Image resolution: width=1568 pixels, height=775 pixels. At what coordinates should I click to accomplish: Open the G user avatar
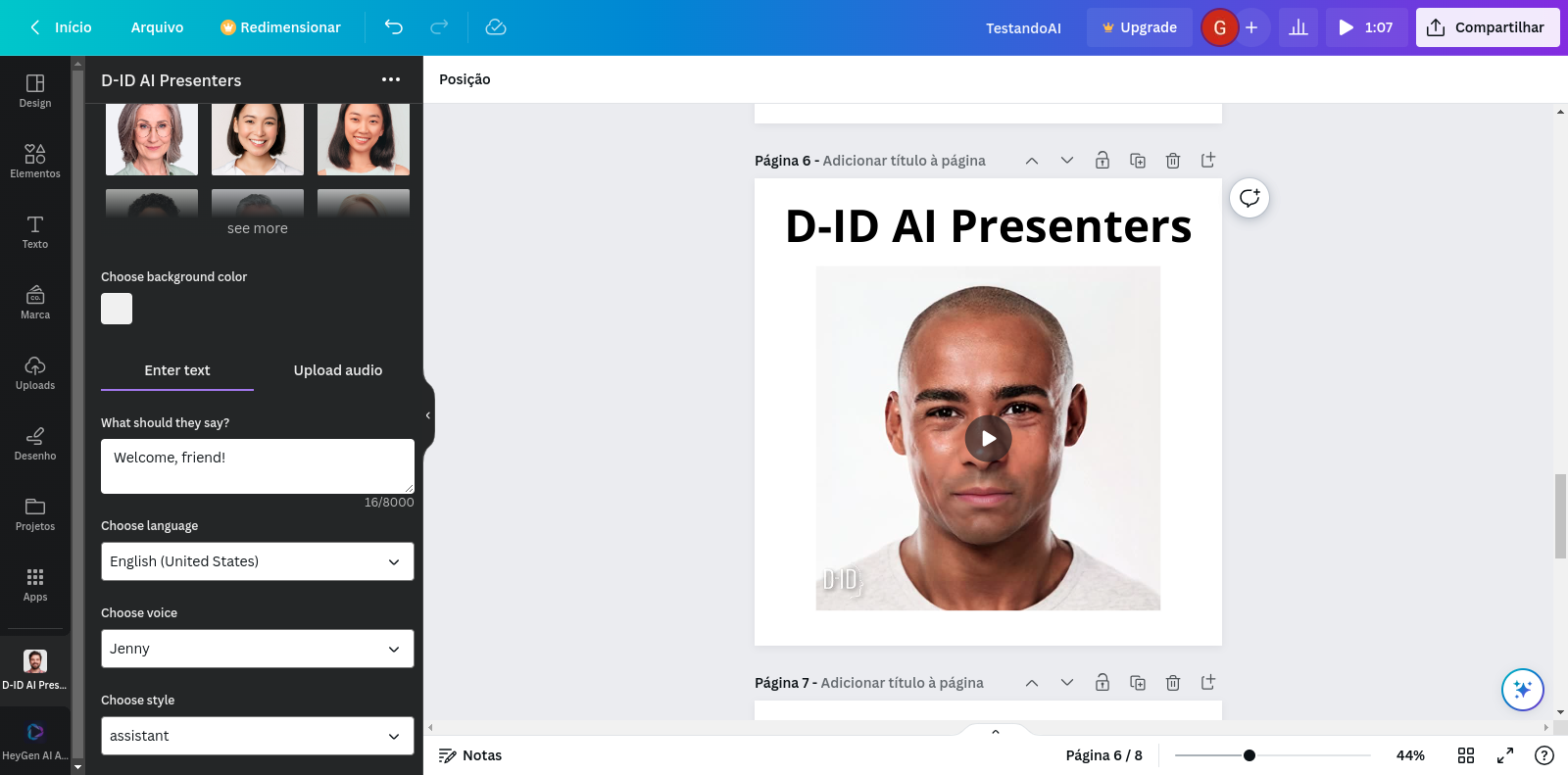click(x=1220, y=27)
